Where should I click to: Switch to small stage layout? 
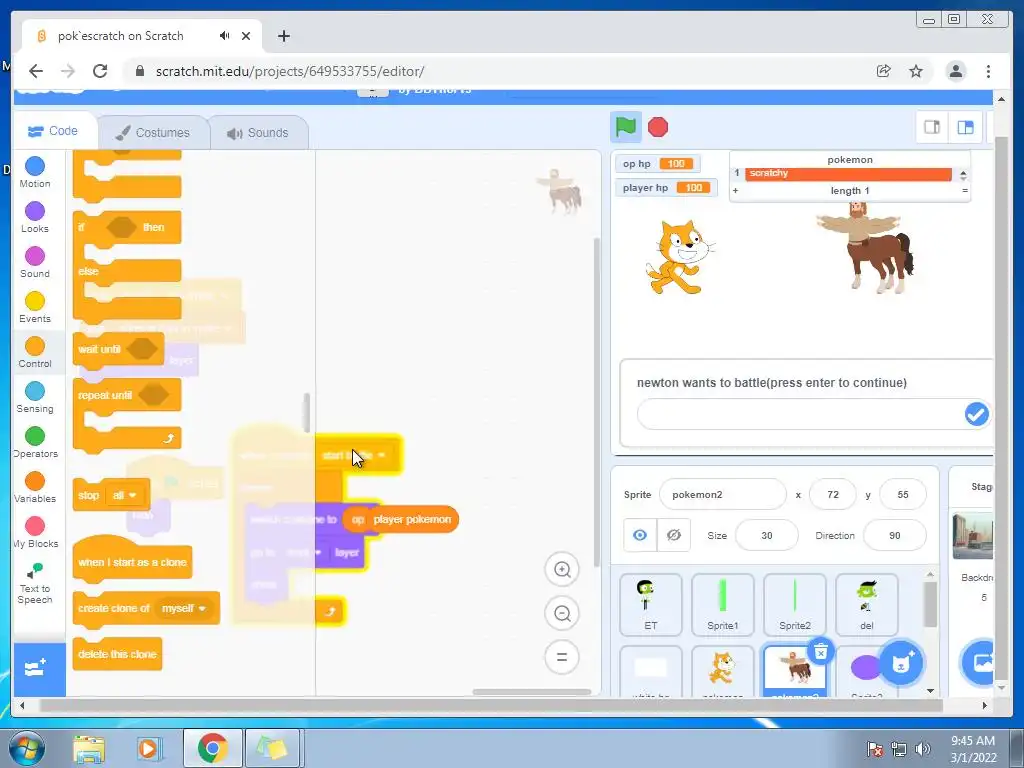click(x=932, y=127)
